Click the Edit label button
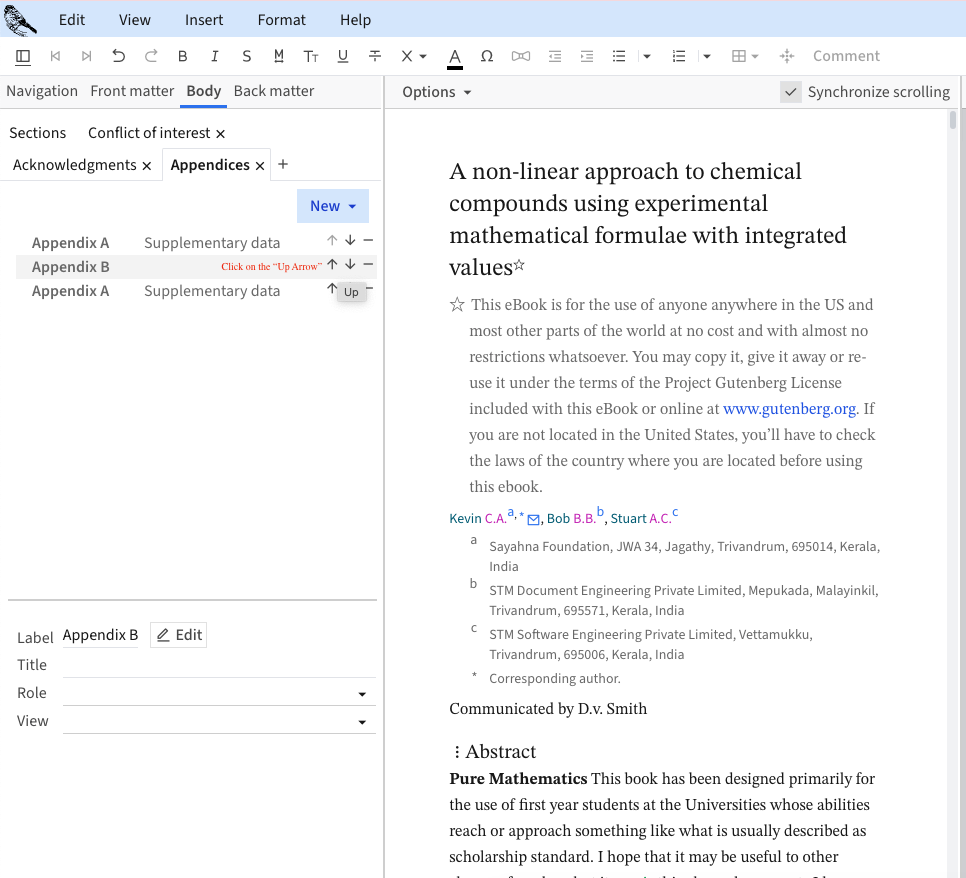Image resolution: width=966 pixels, height=878 pixels. tap(179, 635)
